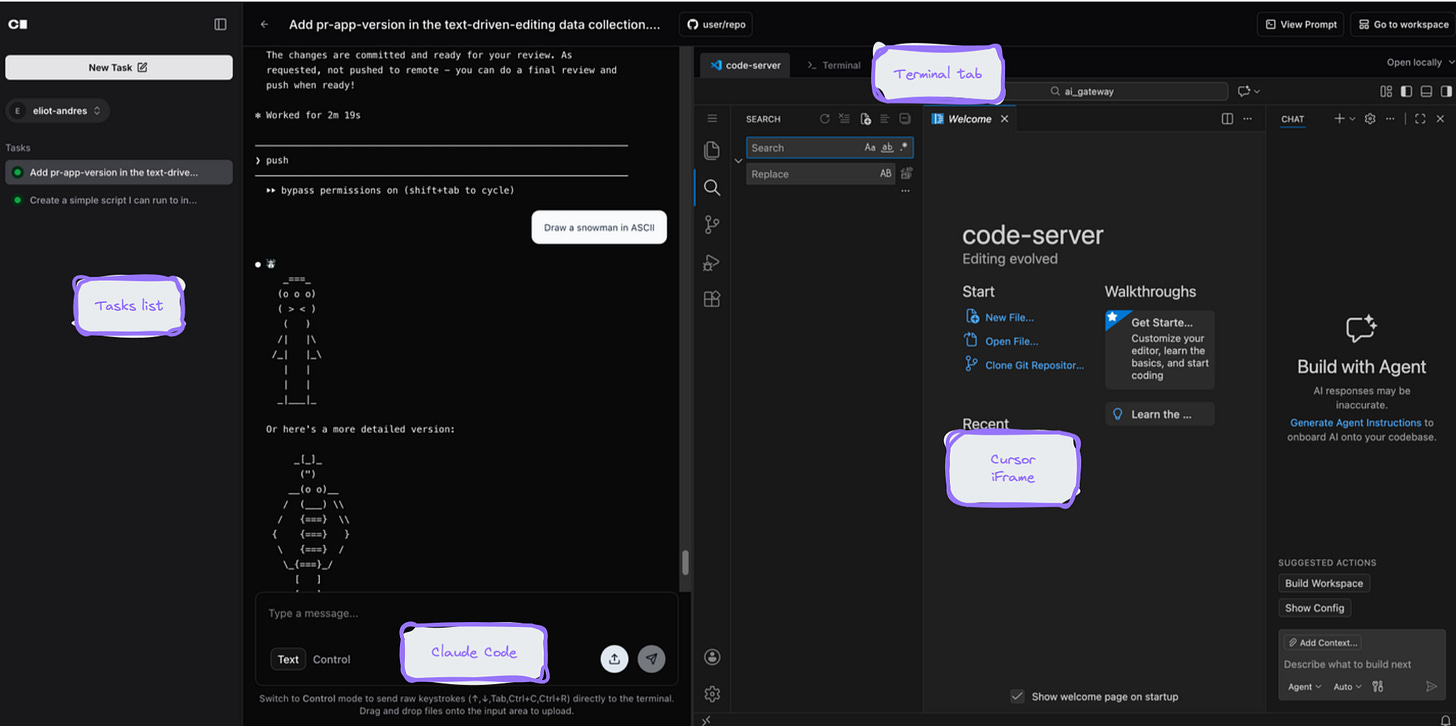Collapse the Replace toggle chevron
This screenshot has height=726, width=1456.
[x=739, y=161]
